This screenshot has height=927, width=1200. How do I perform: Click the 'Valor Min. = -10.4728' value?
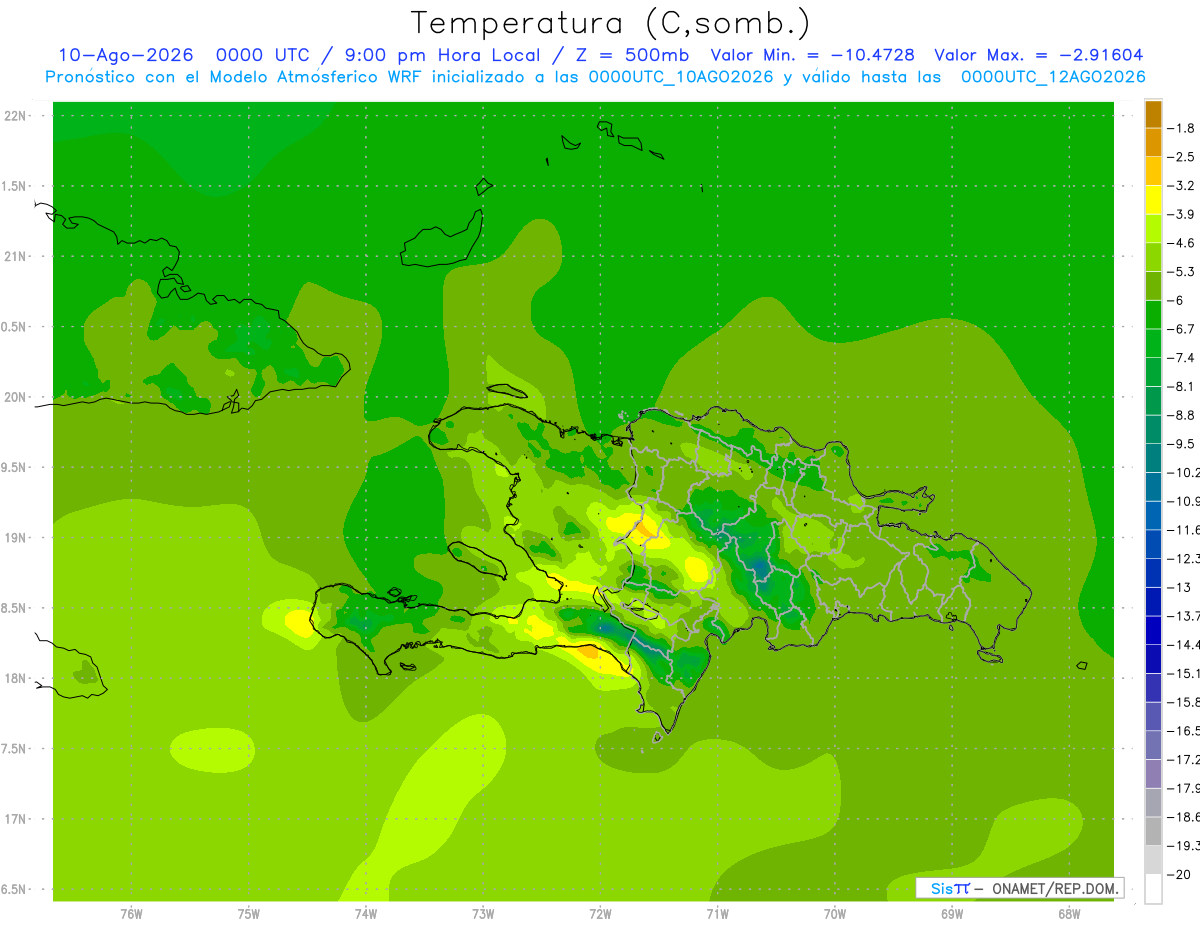[x=812, y=55]
